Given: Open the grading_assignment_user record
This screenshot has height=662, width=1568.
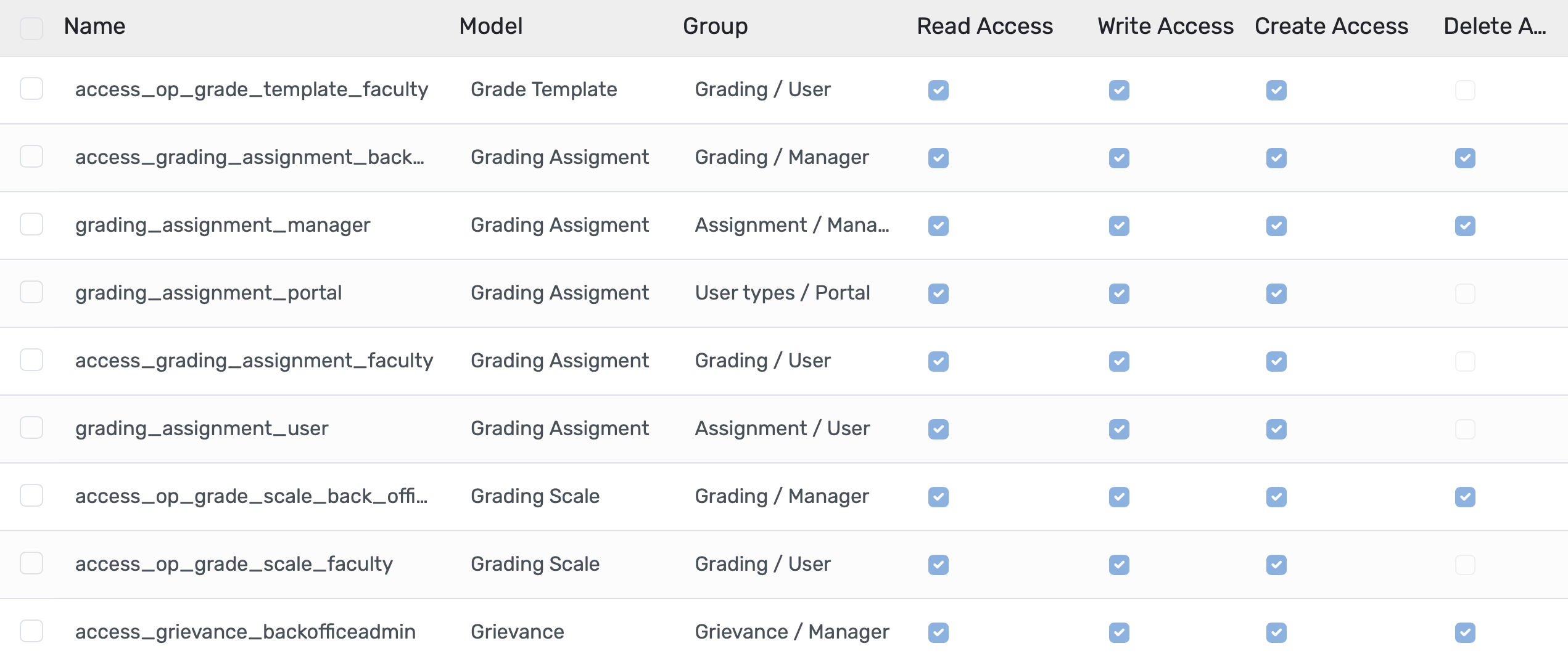Looking at the screenshot, I should [x=202, y=428].
